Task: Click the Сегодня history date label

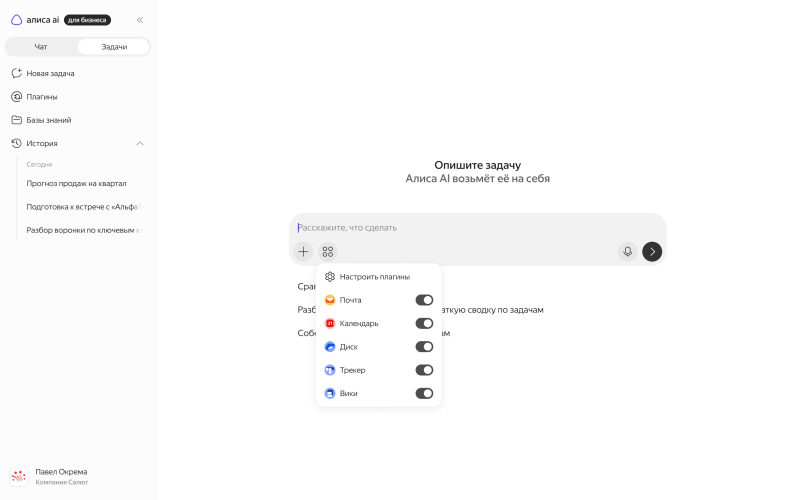Action: click(x=39, y=164)
